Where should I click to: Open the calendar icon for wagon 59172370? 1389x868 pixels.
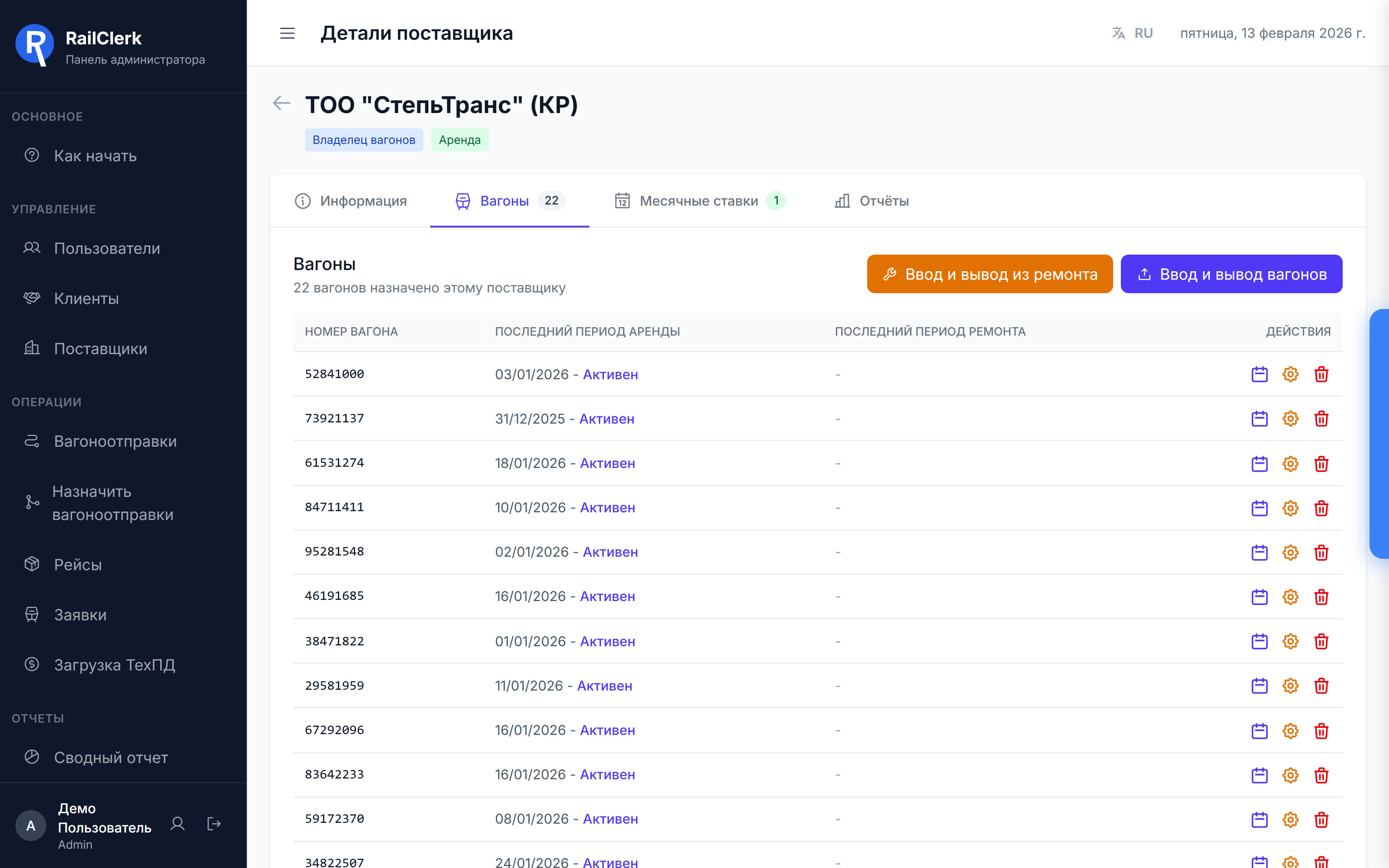(1259, 819)
